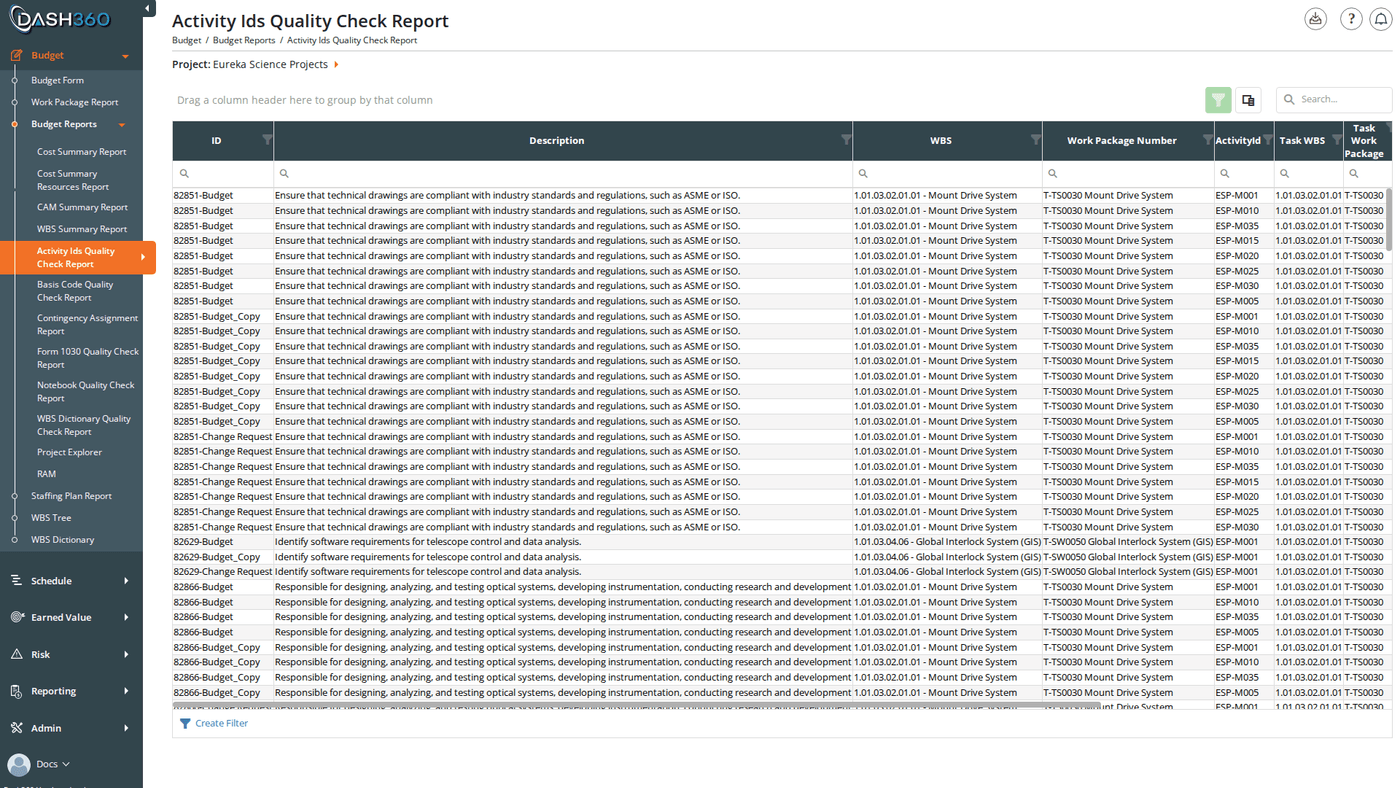Toggle the green filter row button
This screenshot has height=788, width=1400.
click(x=1218, y=100)
